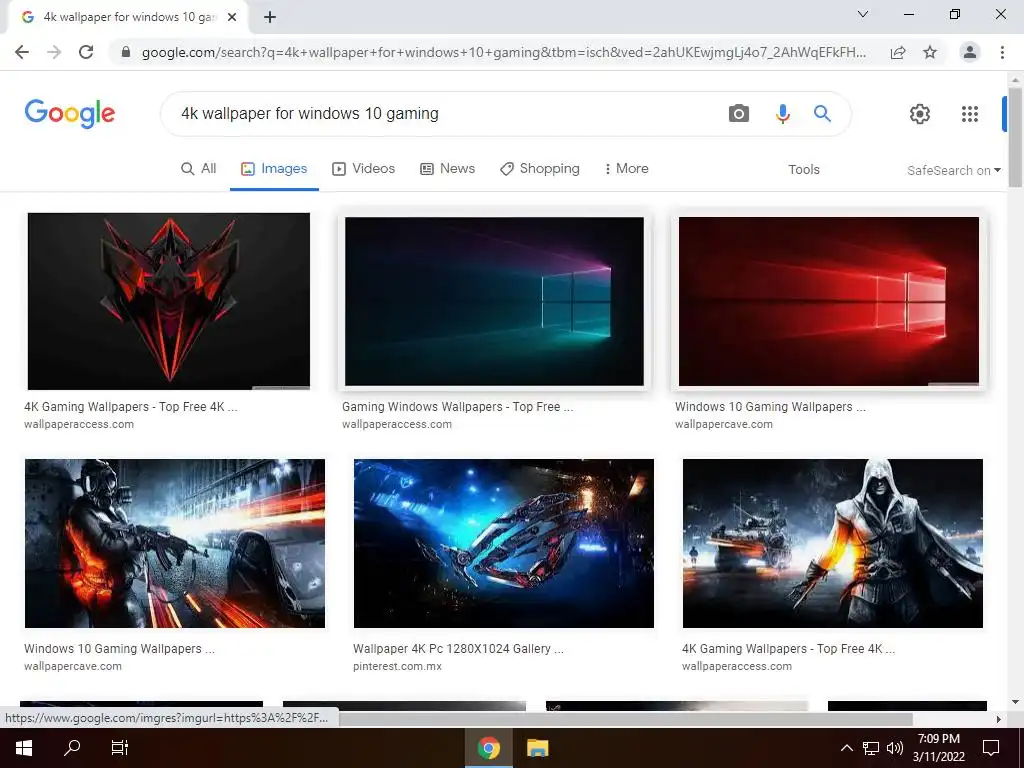Open 4K Gaming Wallpapers - Top Free 4K link under emblem
Screen dimensions: 1024x768
(131, 407)
